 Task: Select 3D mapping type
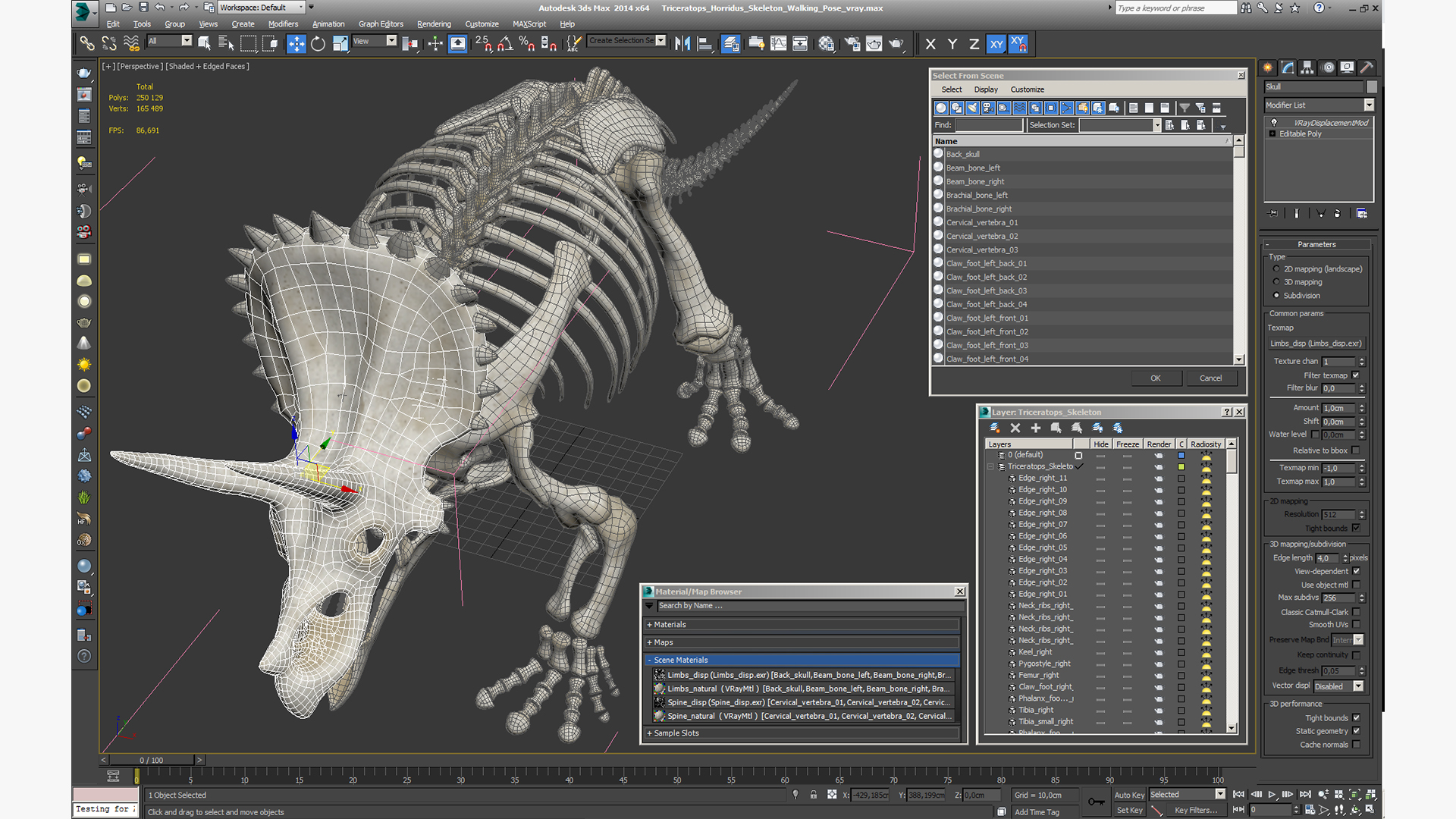(1276, 282)
